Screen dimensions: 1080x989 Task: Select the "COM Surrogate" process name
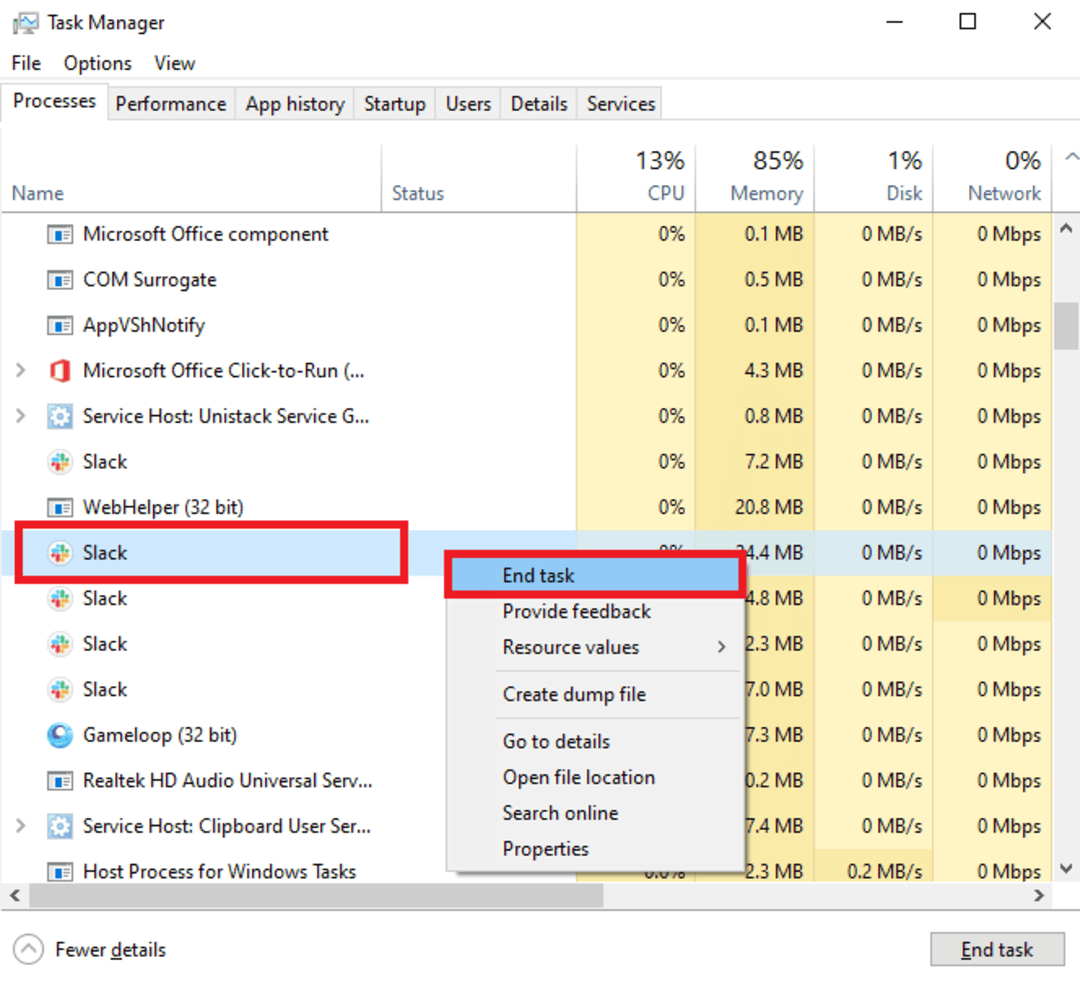[149, 280]
